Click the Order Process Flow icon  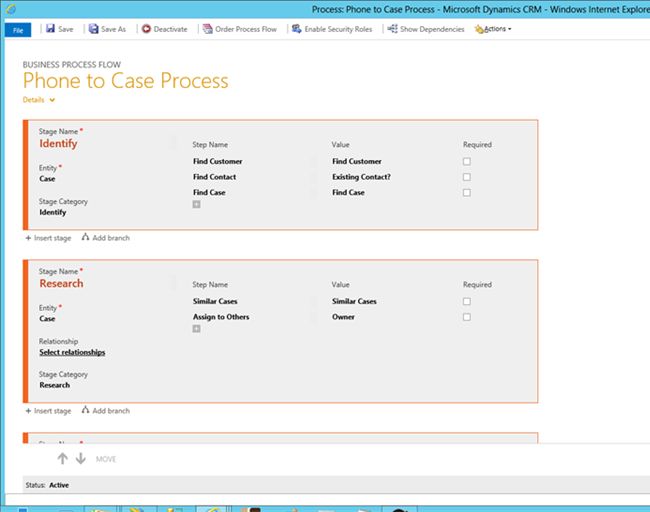207,29
